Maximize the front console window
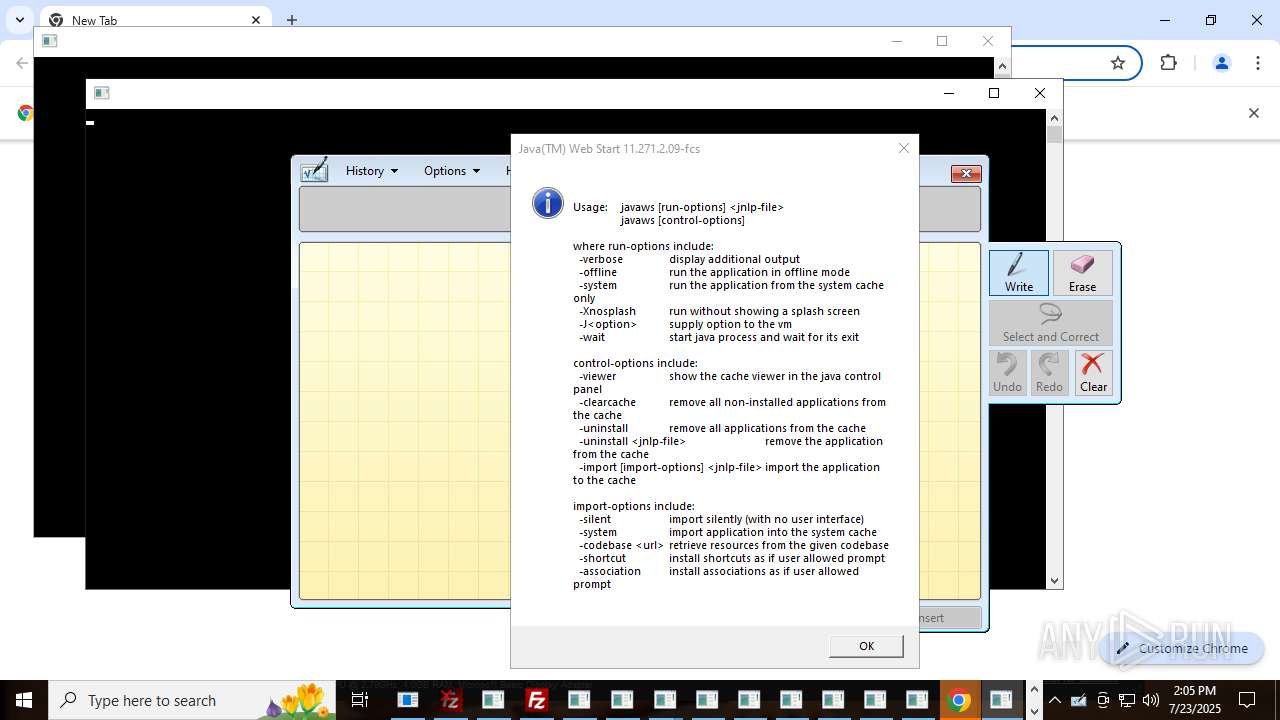 tap(993, 93)
